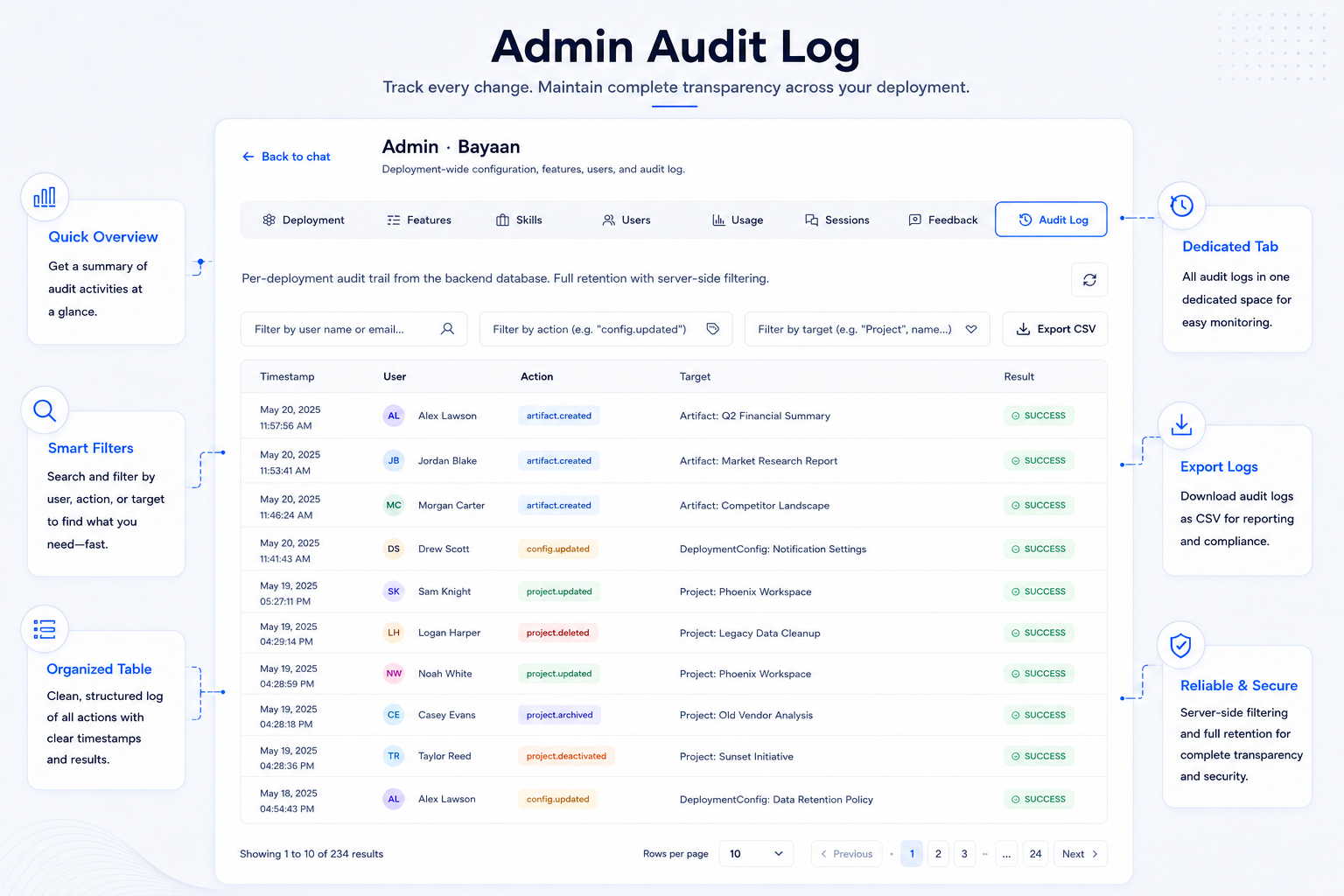The height and width of the screenshot is (896, 1344).
Task: Click the Action column header
Action: [536, 376]
